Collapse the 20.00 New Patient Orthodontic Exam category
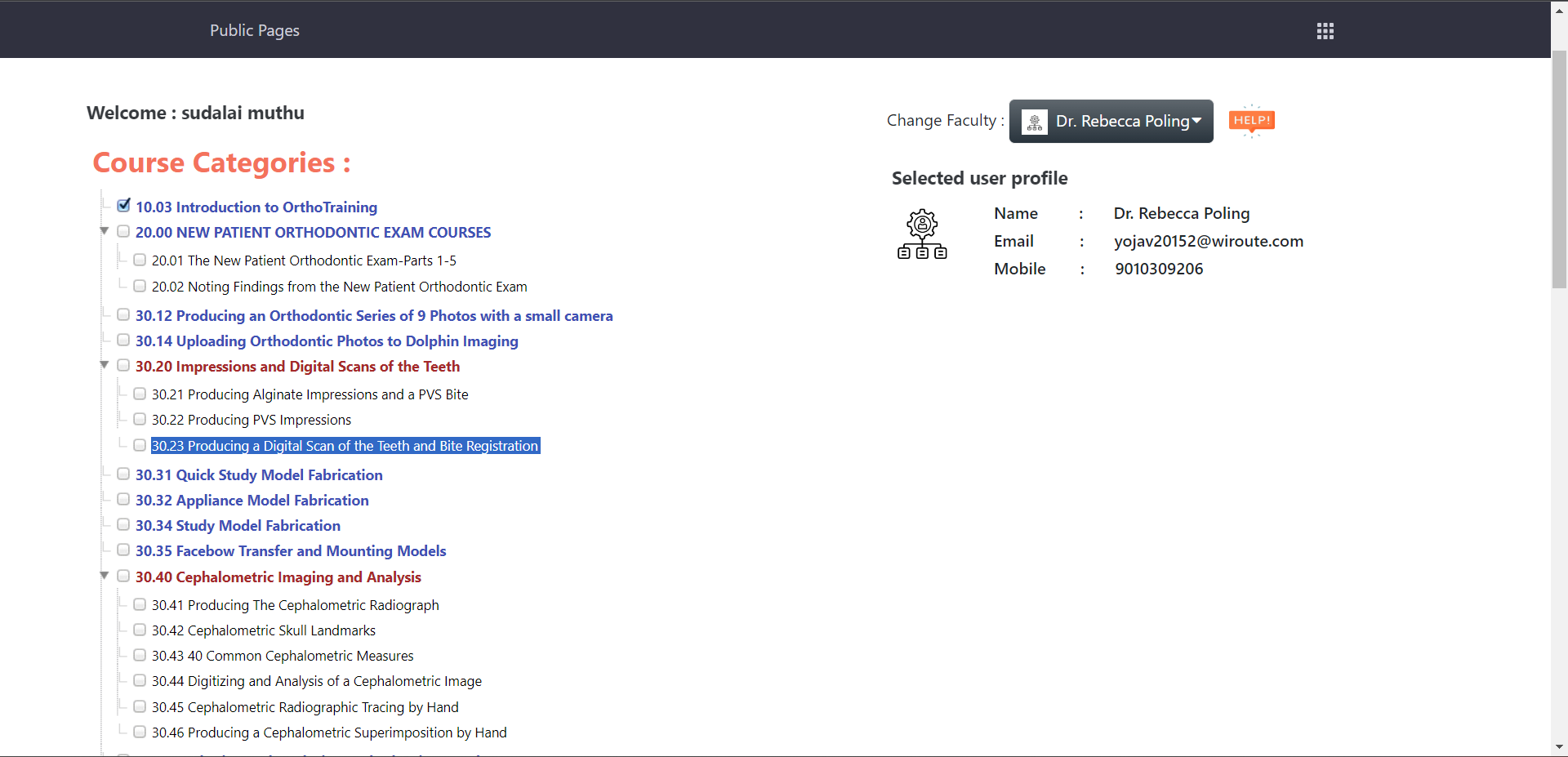This screenshot has height=757, width=1568. (x=105, y=231)
